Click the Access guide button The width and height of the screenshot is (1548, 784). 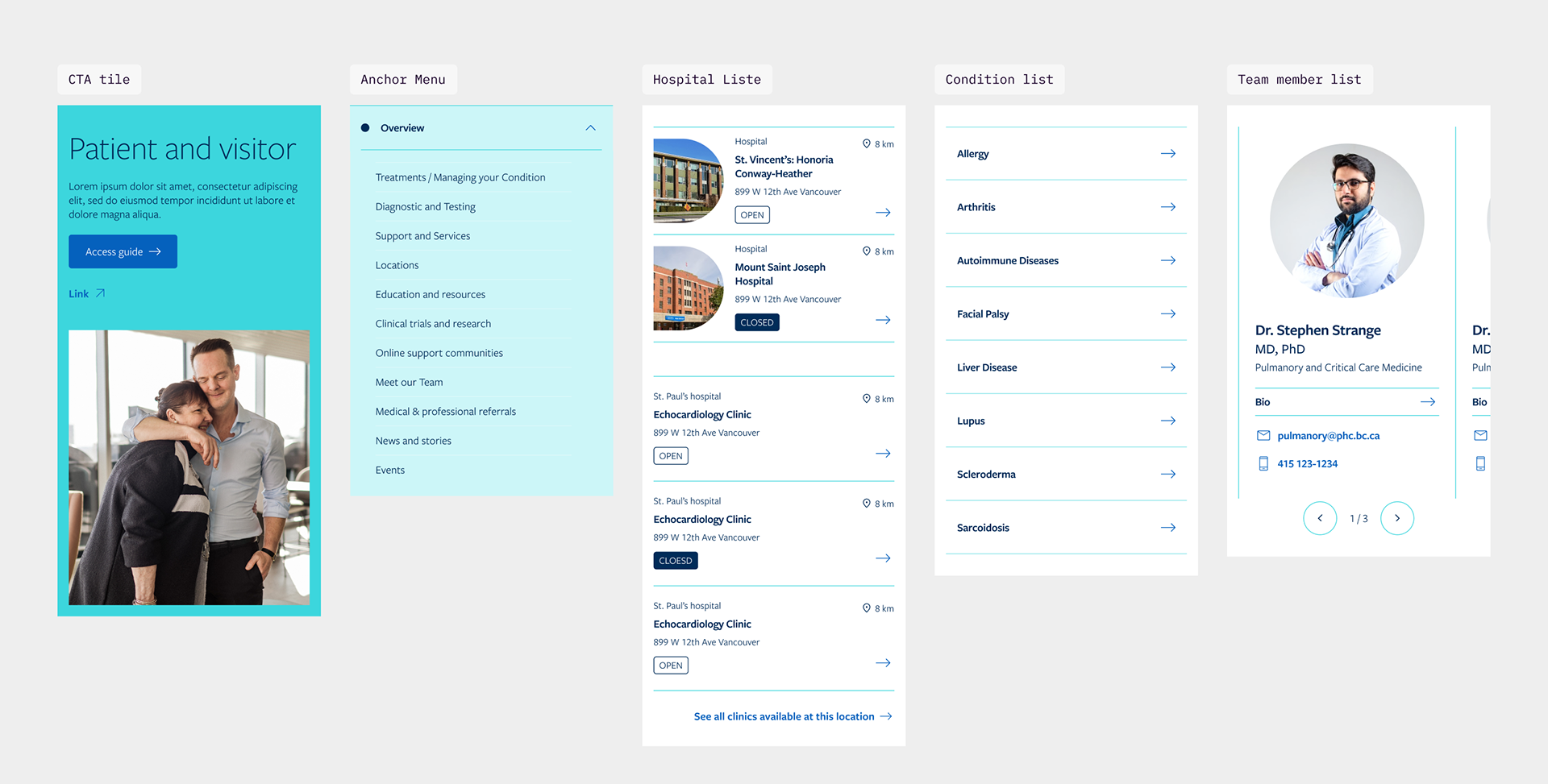tap(123, 251)
